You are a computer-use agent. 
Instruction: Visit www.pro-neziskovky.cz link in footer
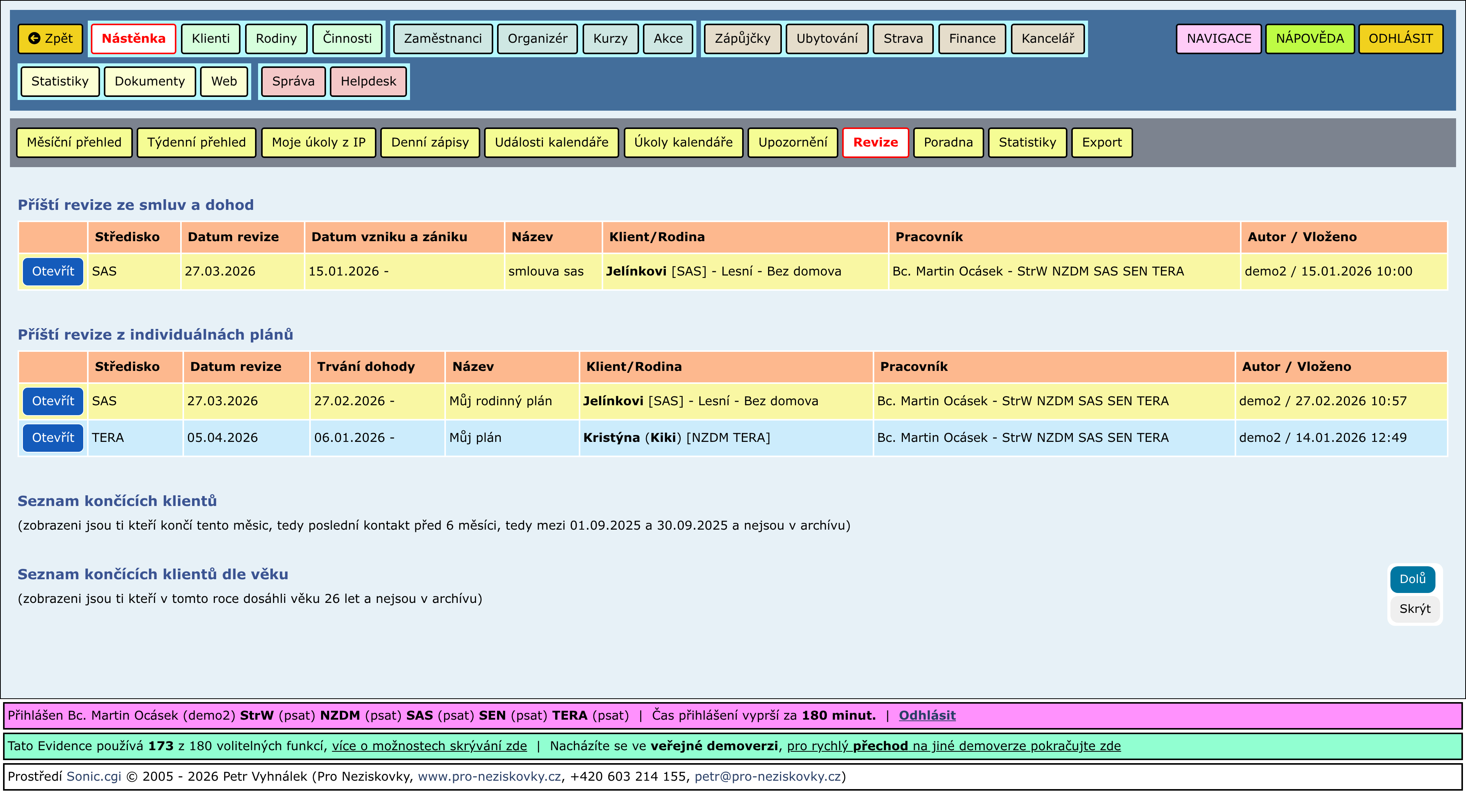(489, 777)
